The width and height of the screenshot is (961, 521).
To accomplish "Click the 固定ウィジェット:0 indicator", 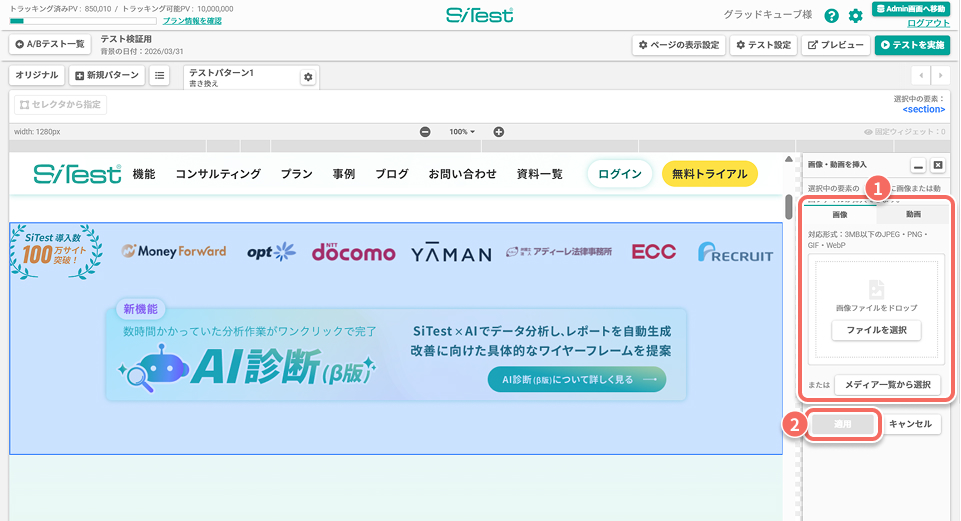I will point(905,132).
